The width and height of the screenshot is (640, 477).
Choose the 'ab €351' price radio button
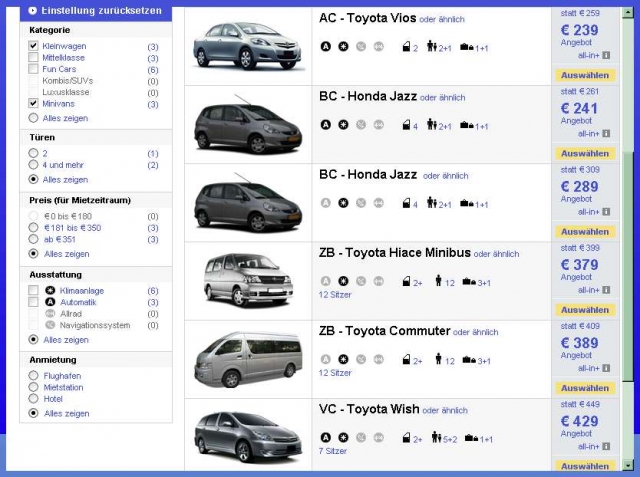(x=33, y=239)
